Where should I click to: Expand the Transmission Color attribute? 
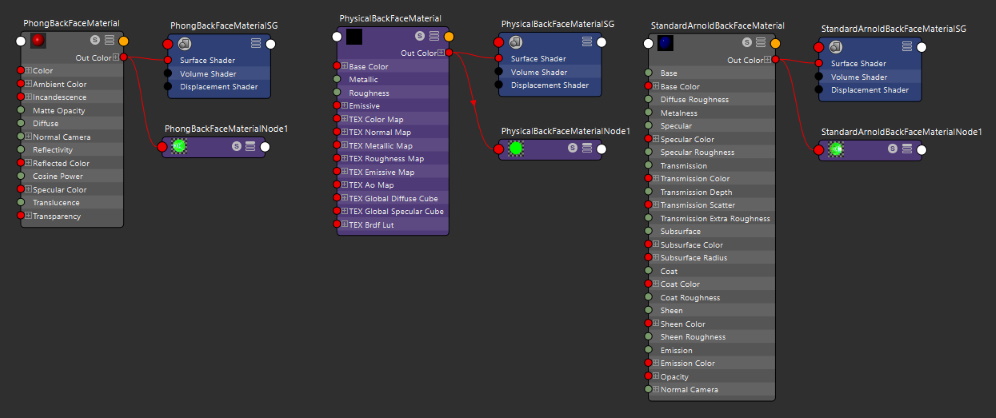[656, 179]
